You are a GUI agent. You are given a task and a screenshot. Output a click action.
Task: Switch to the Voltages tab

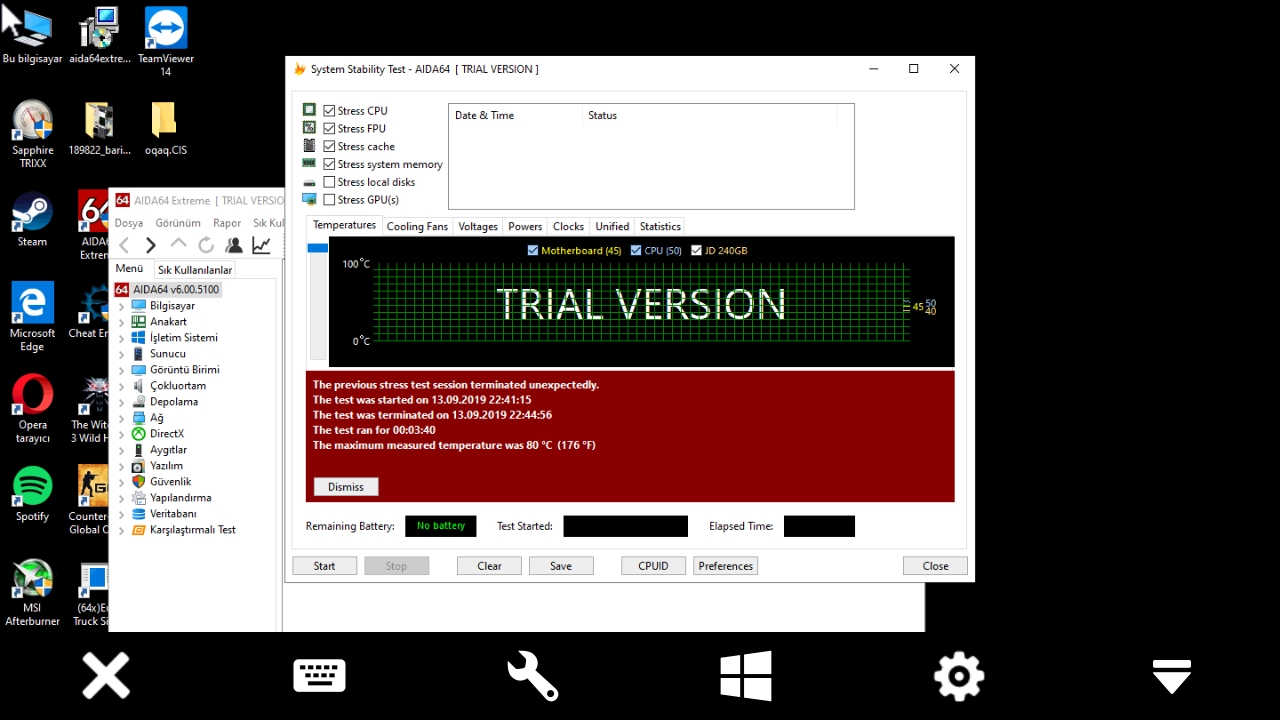(478, 227)
